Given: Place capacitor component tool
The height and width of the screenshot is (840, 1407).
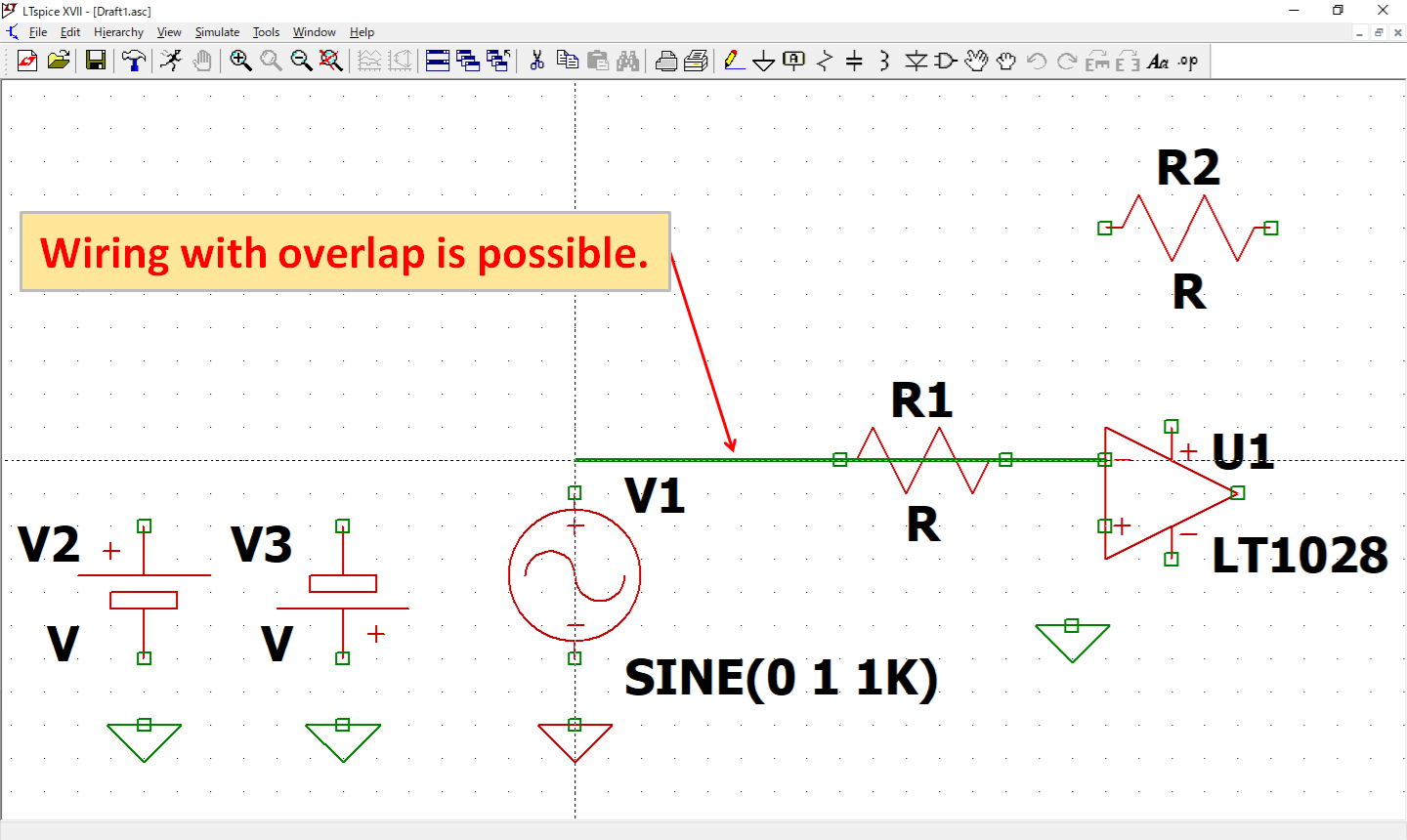Looking at the screenshot, I should click(x=854, y=61).
